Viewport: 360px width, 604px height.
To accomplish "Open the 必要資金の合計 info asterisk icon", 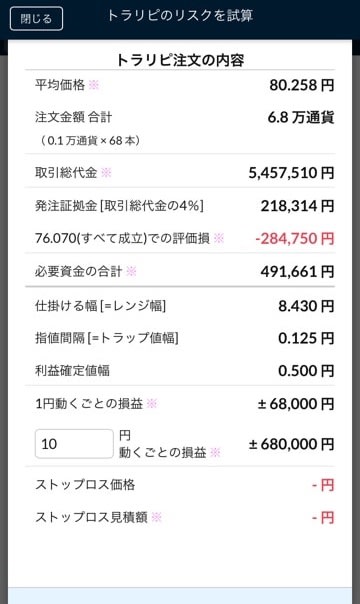I will pyautogui.click(x=131, y=272).
